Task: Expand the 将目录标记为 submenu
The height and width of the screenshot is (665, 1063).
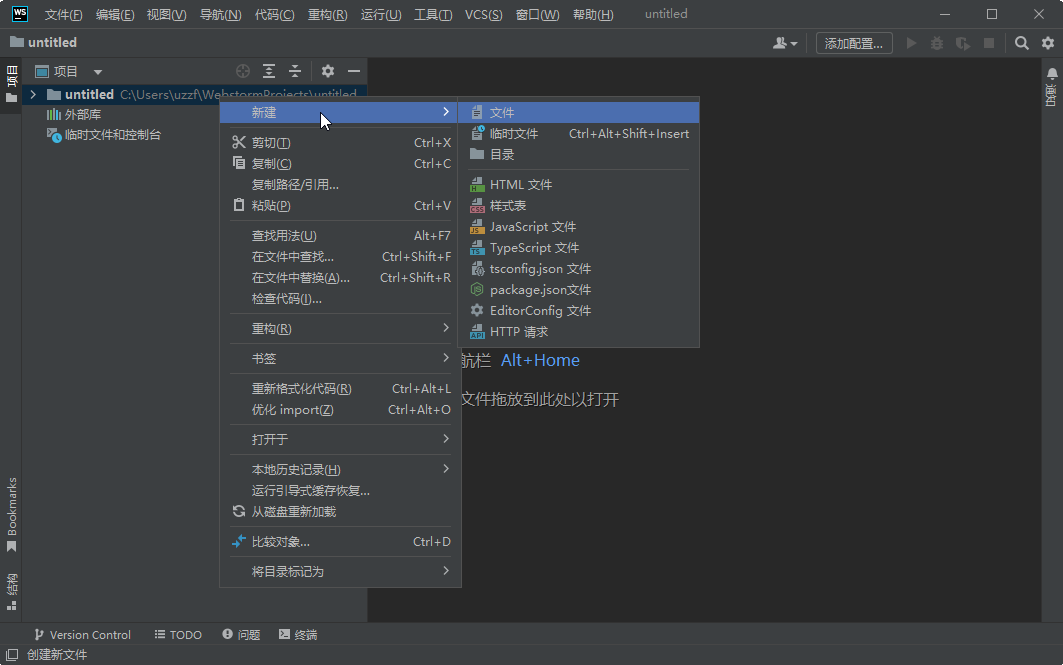Action: (445, 571)
